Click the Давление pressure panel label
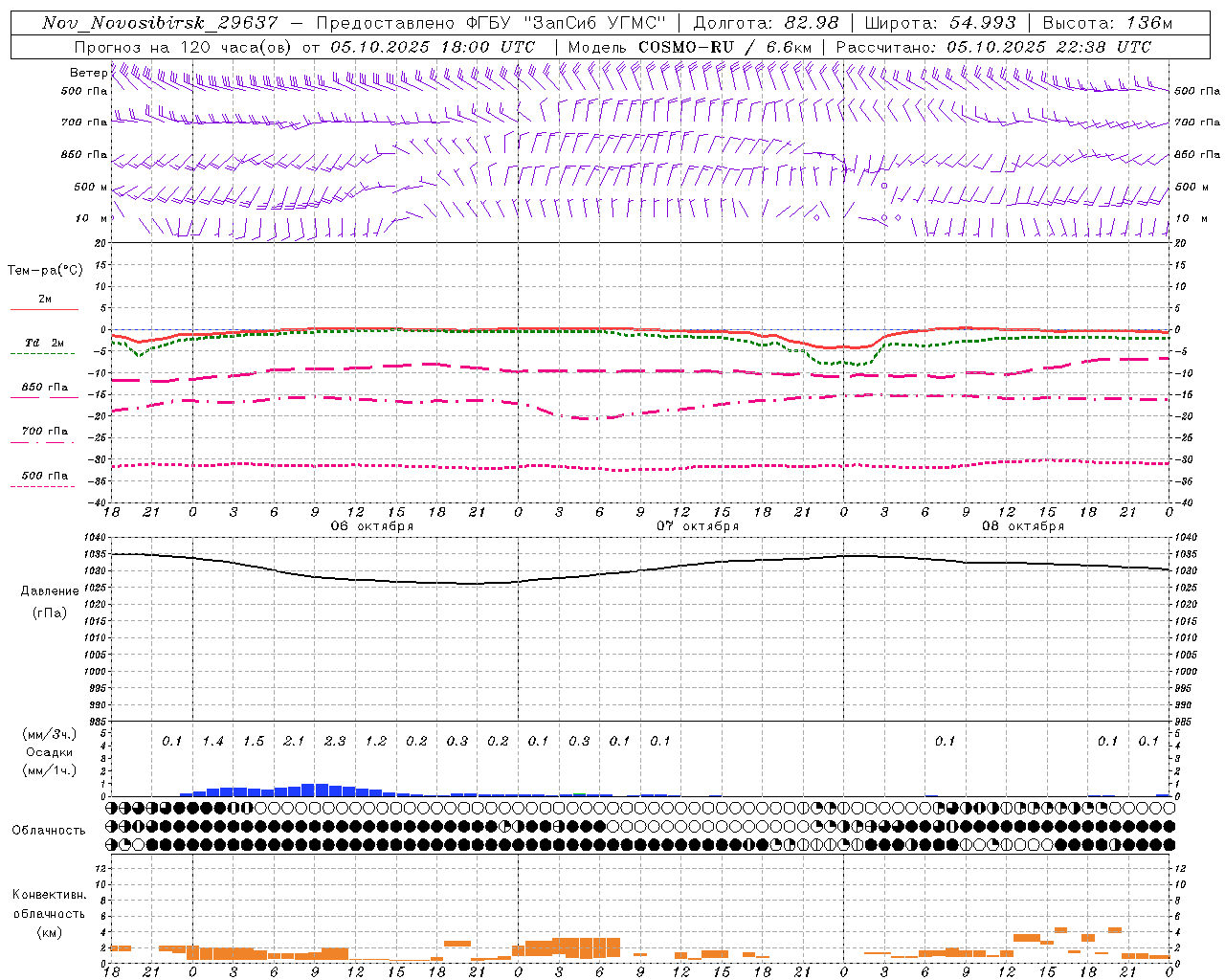Viewport: 1225px width, 980px height. coord(50,591)
